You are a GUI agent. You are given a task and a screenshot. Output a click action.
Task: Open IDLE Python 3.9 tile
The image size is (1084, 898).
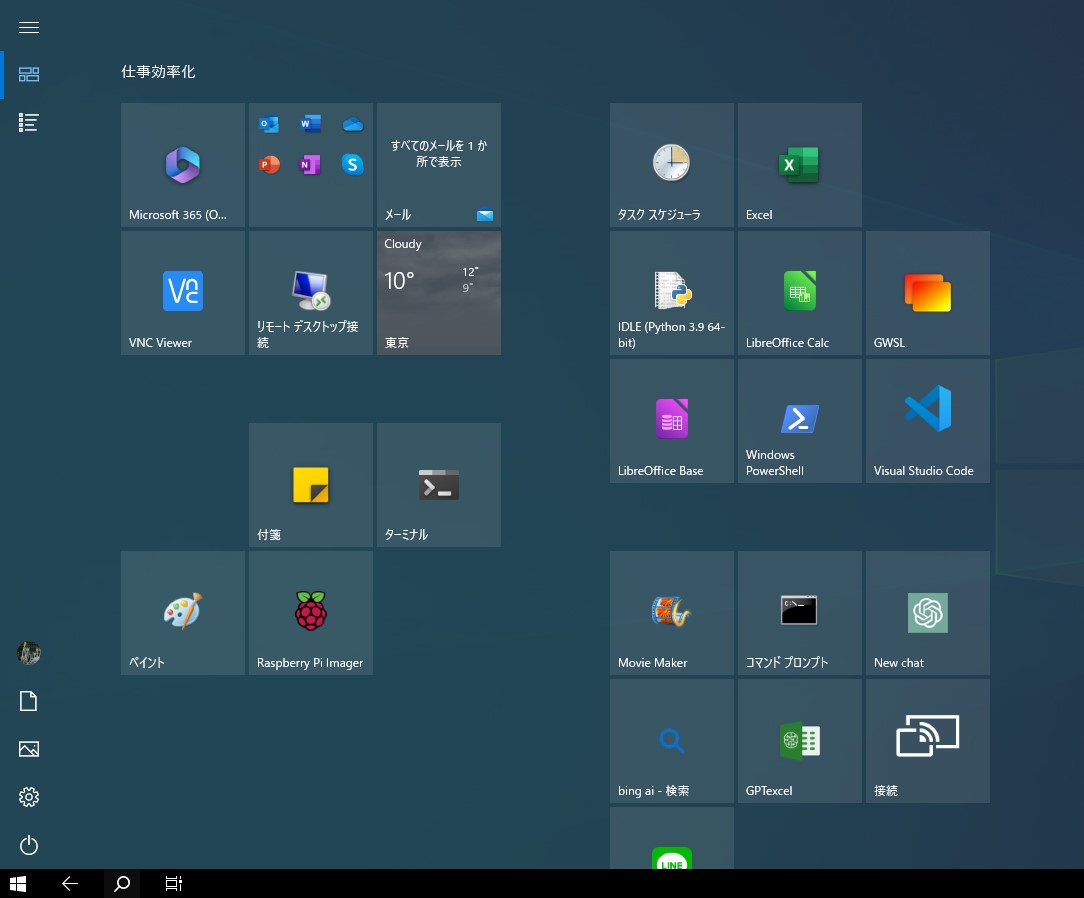pyautogui.click(x=671, y=293)
